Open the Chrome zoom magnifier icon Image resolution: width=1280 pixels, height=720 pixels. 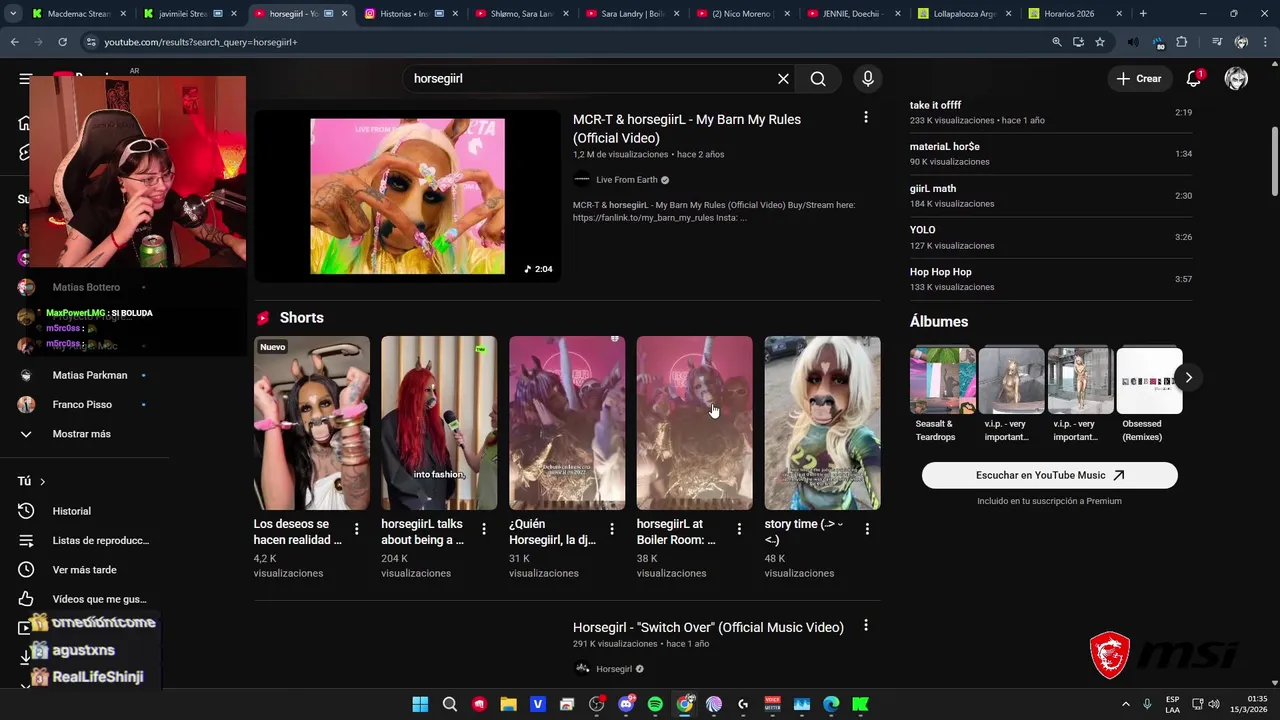1057,42
